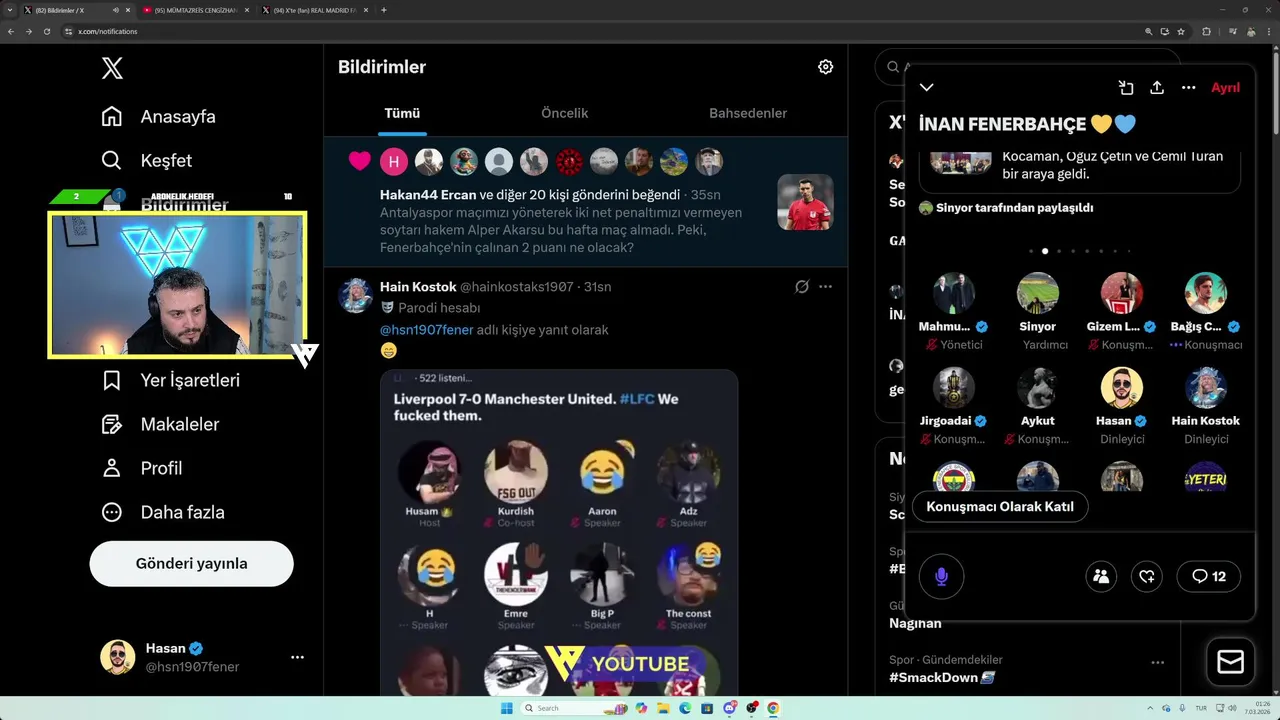Viewport: 1280px width, 720px height.
Task: Expand the Daha fazla menu
Action: (162, 512)
